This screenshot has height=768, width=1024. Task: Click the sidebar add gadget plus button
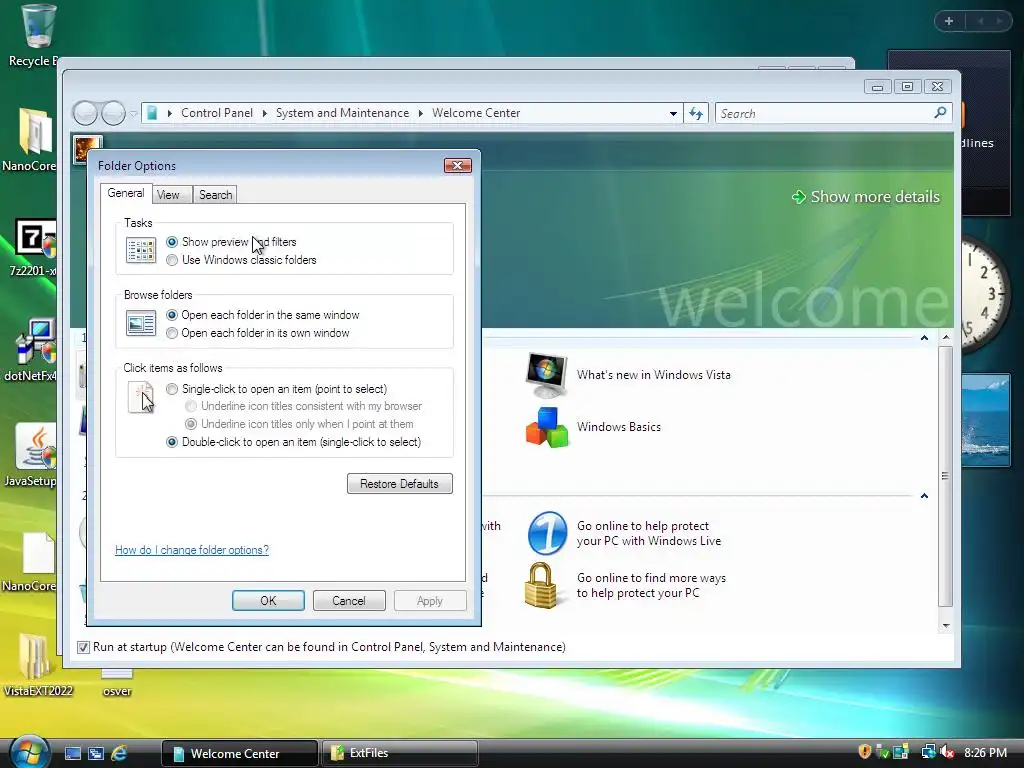pos(949,21)
